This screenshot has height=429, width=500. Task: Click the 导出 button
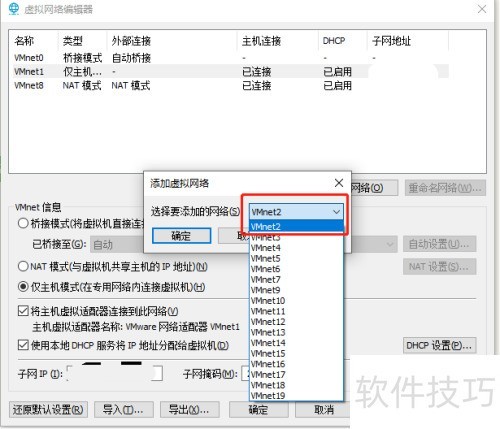point(189,410)
